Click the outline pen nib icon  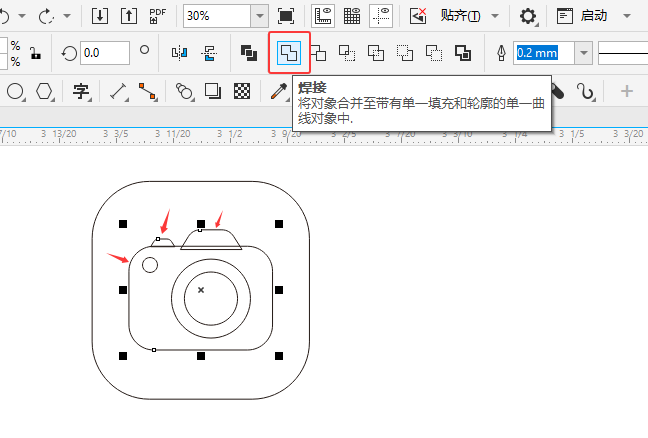click(501, 53)
